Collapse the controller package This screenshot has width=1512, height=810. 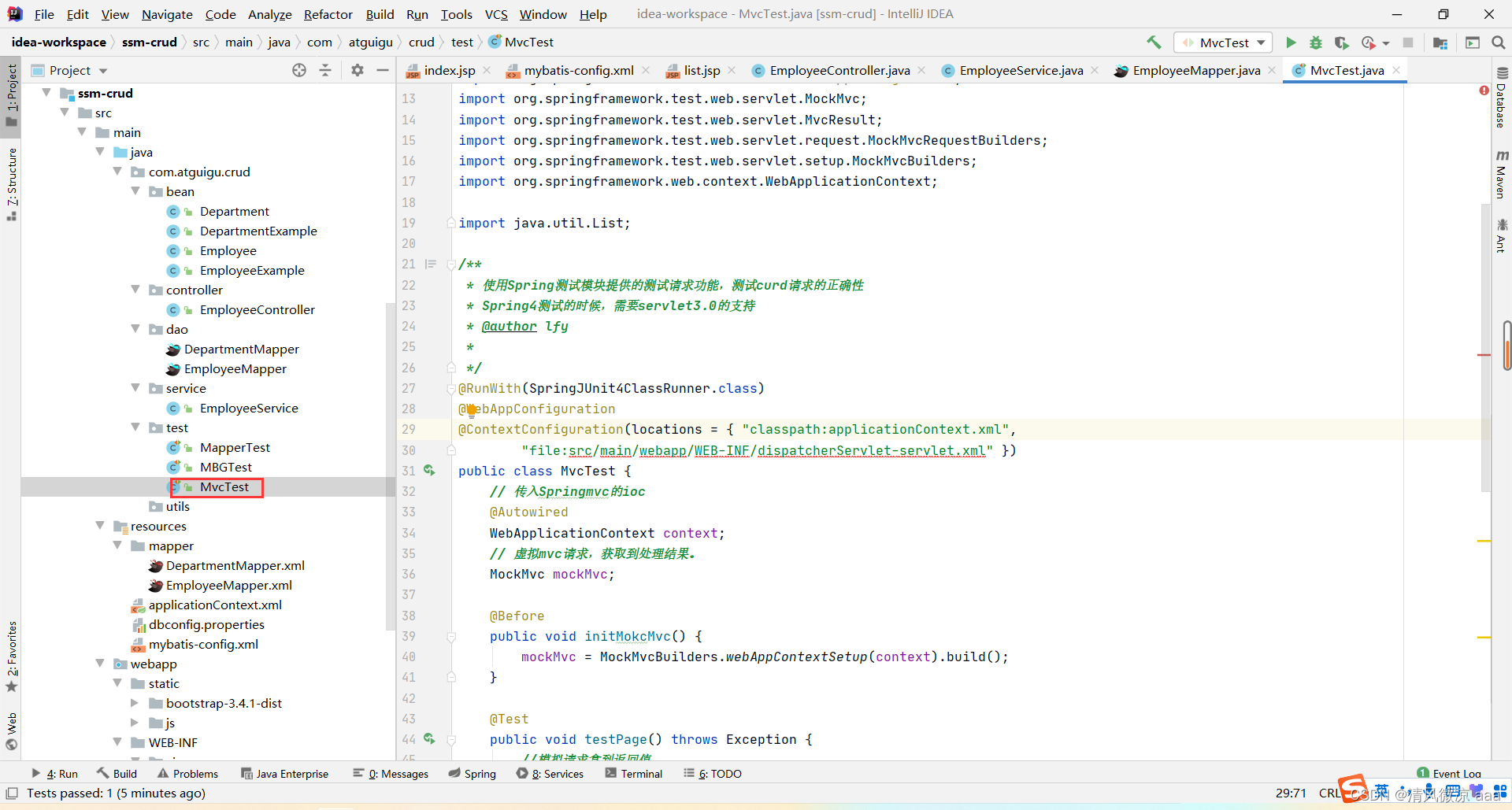click(x=135, y=290)
